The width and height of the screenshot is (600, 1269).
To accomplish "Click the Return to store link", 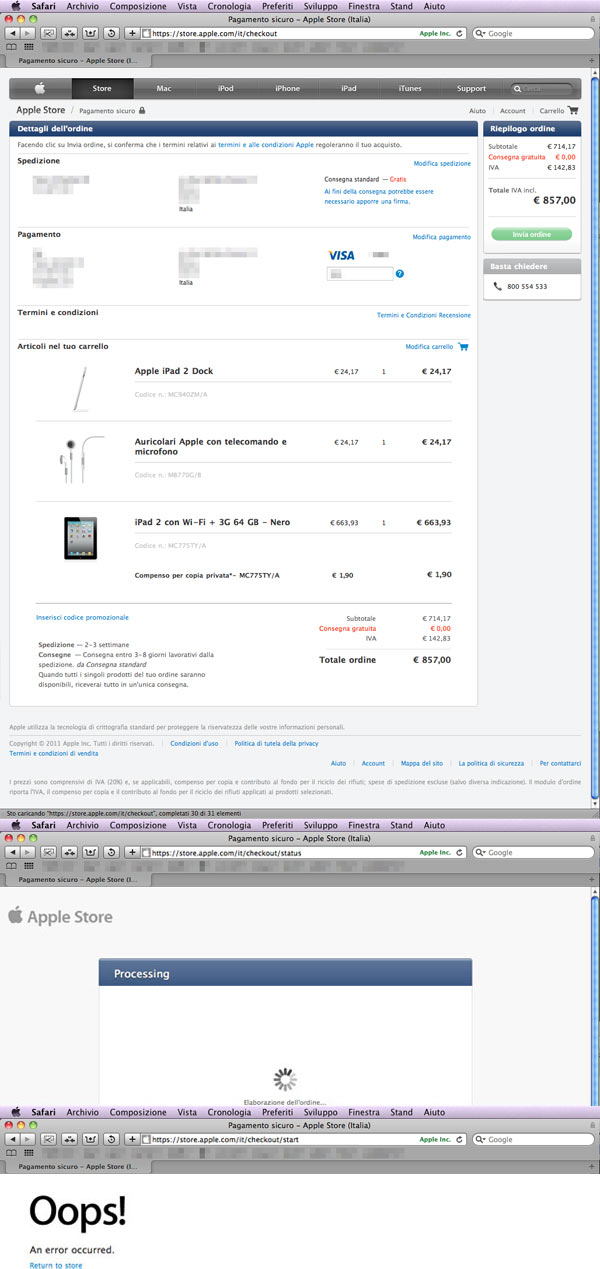I will click(x=56, y=1265).
